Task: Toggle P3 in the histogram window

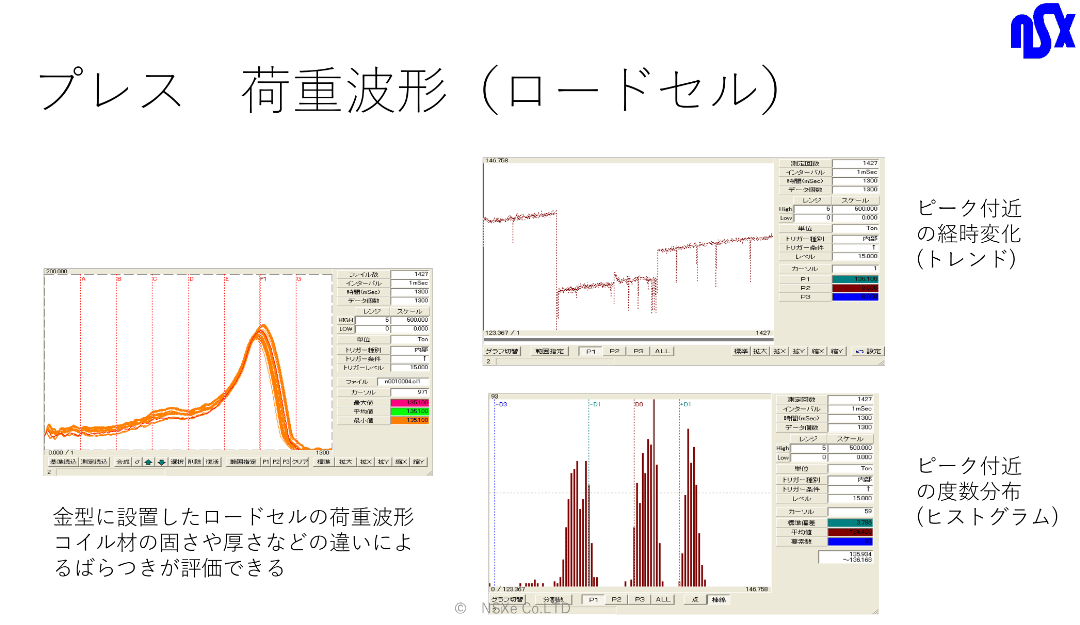Action: point(640,600)
